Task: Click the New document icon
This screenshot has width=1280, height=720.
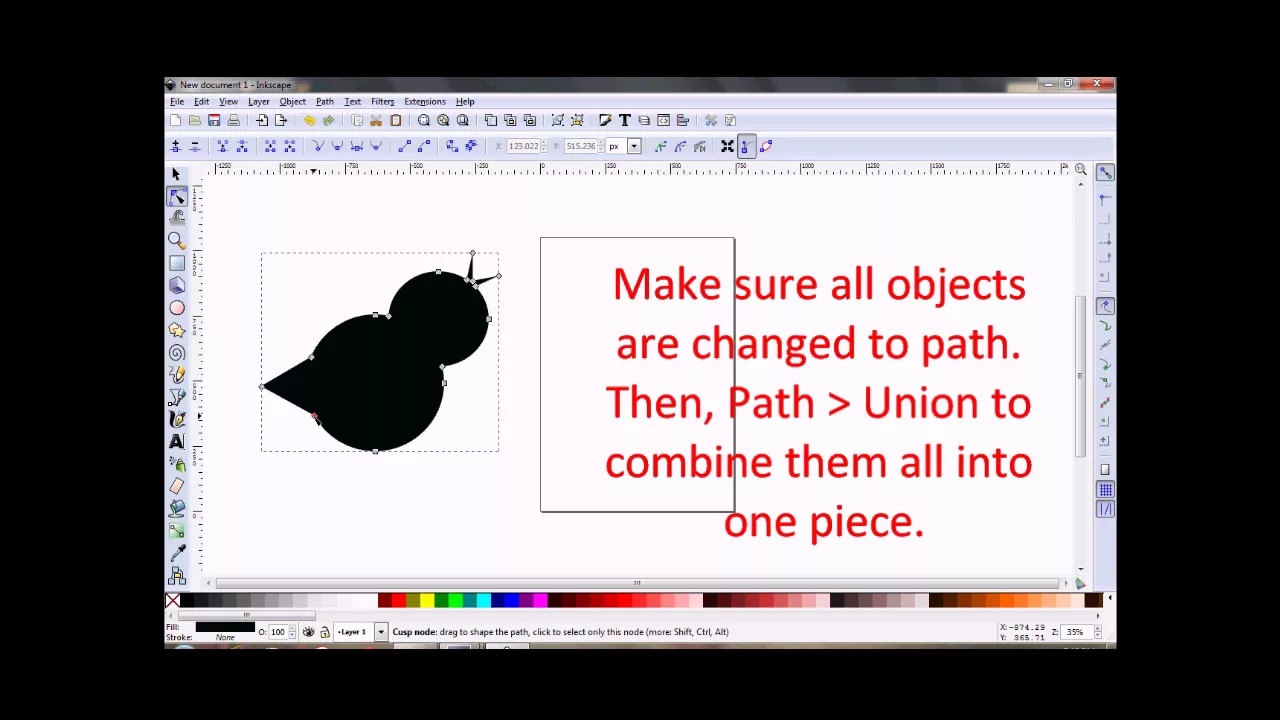Action: click(176, 120)
